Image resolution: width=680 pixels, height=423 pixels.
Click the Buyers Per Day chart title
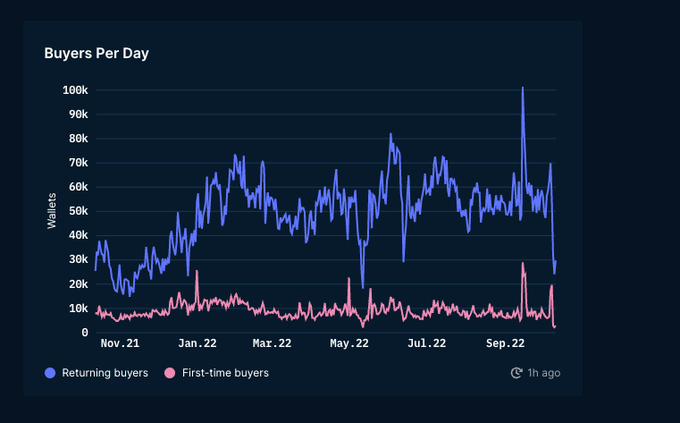point(97,53)
